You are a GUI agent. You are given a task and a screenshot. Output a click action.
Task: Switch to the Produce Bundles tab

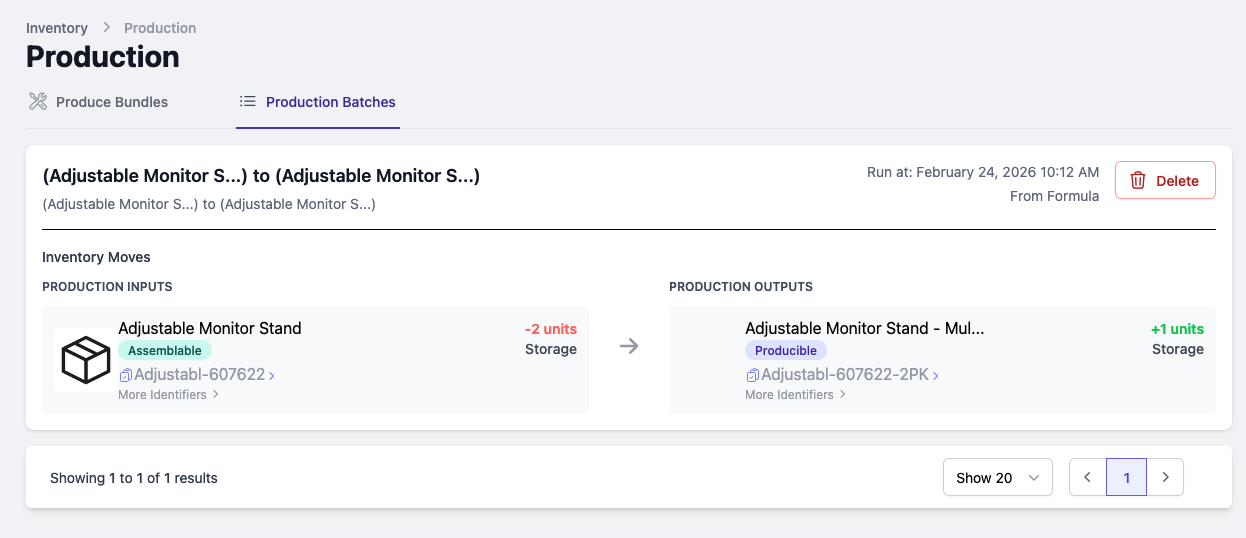111,102
